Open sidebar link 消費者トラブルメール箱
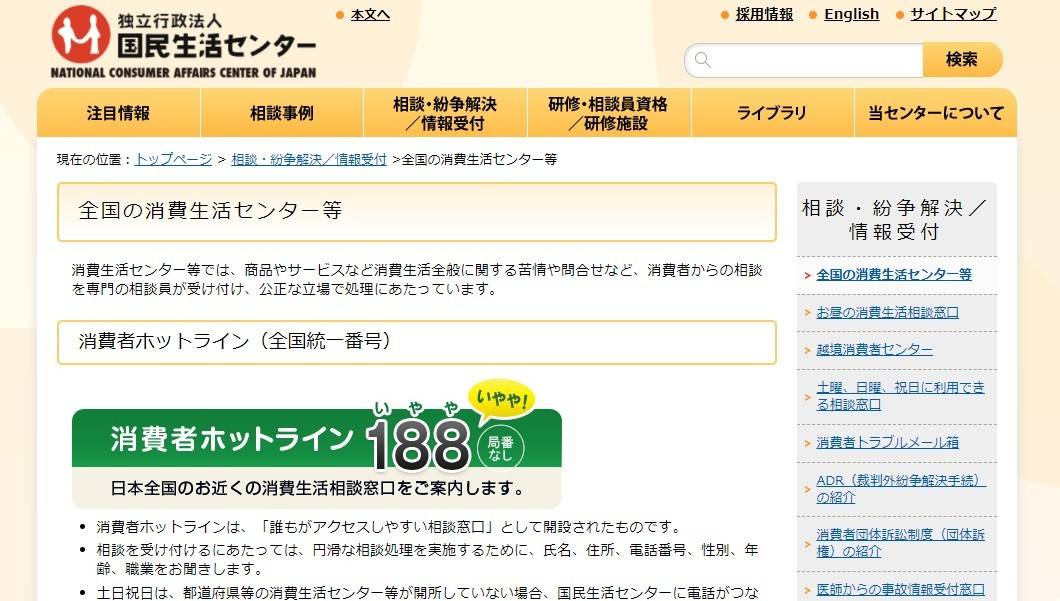Viewport: 1060px width, 601px height. click(x=888, y=442)
